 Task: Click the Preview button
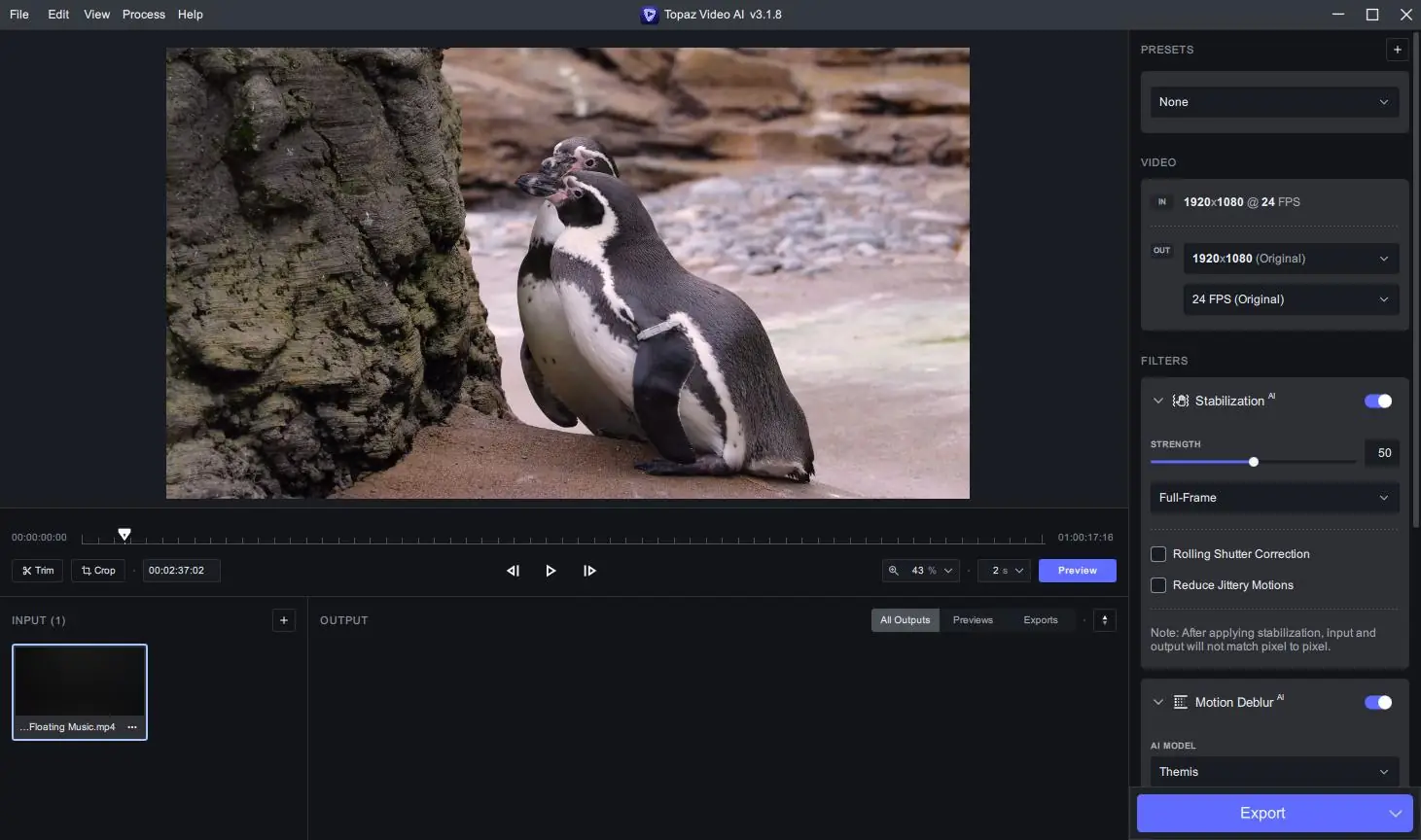coord(1078,571)
